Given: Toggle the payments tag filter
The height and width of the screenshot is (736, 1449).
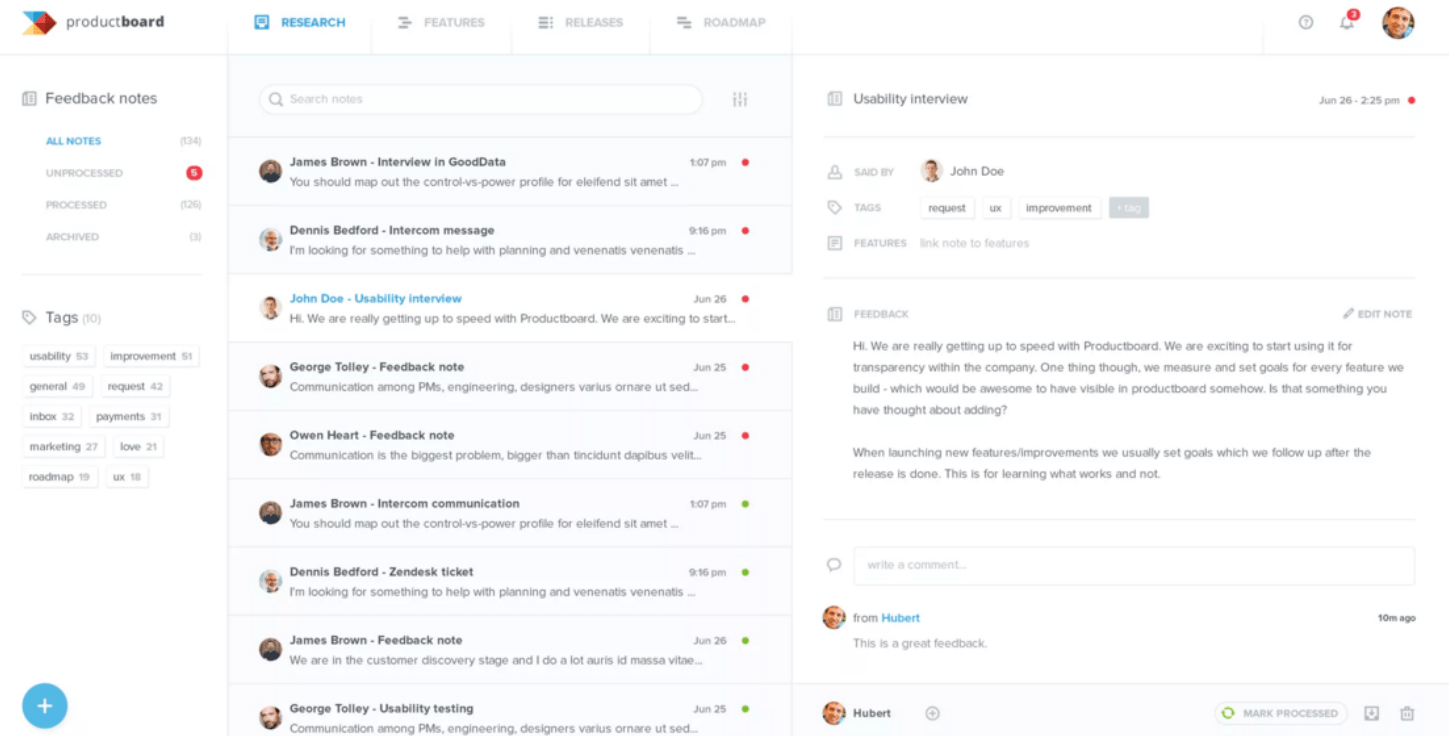Looking at the screenshot, I should 128,417.
